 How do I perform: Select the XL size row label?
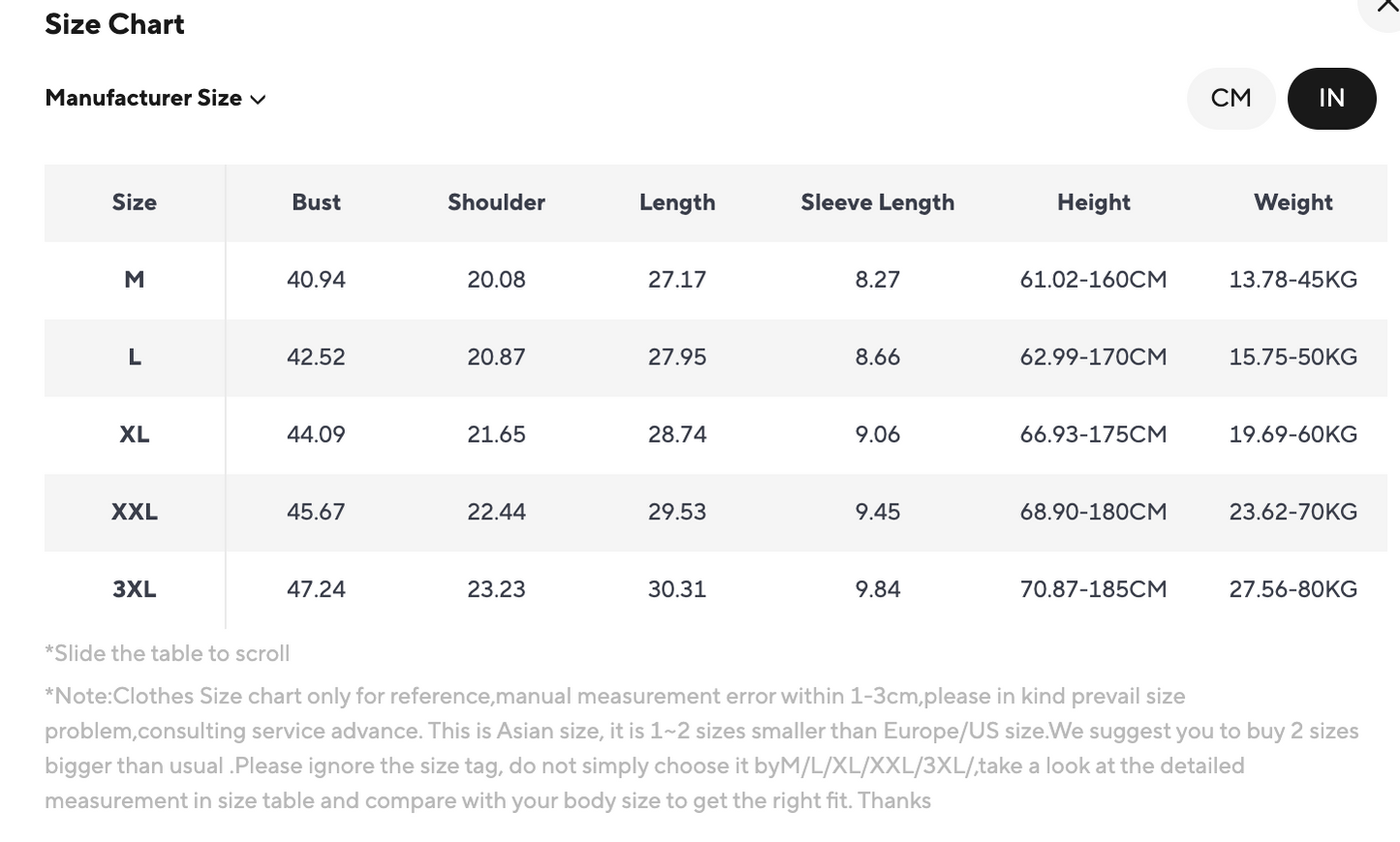(x=134, y=435)
